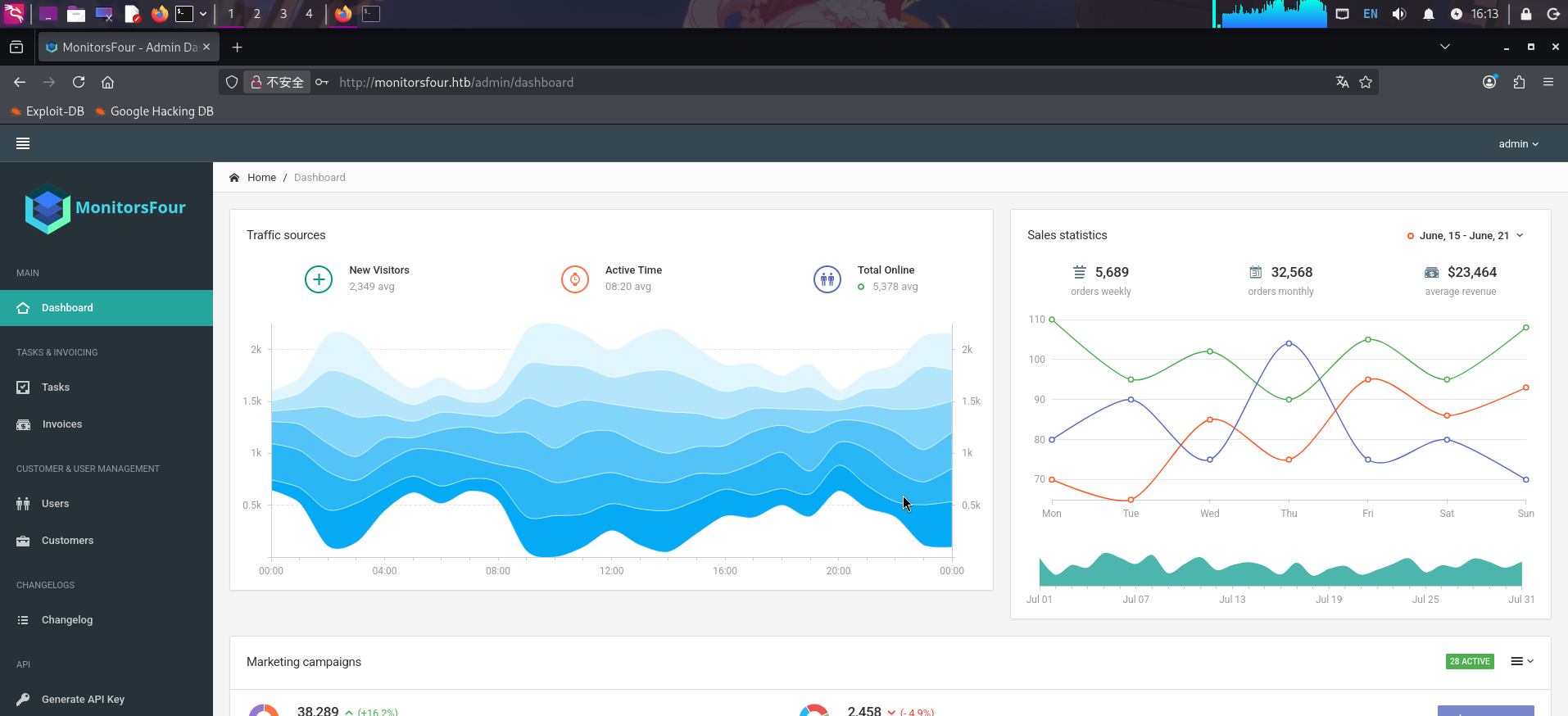
Task: Expand June, 15 - June, 21 date range
Action: [1465, 236]
